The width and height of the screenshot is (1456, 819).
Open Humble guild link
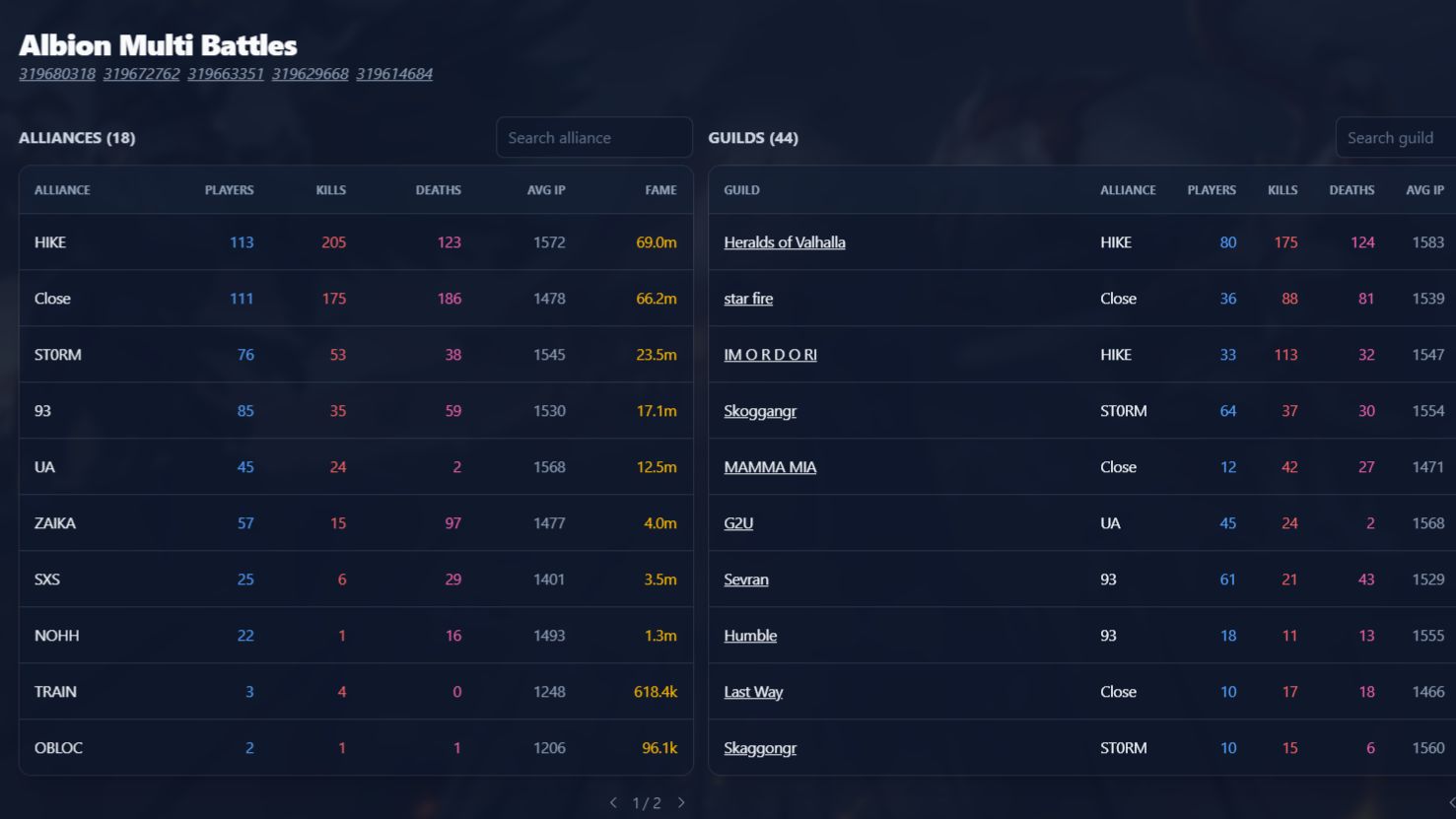pyautogui.click(x=750, y=636)
